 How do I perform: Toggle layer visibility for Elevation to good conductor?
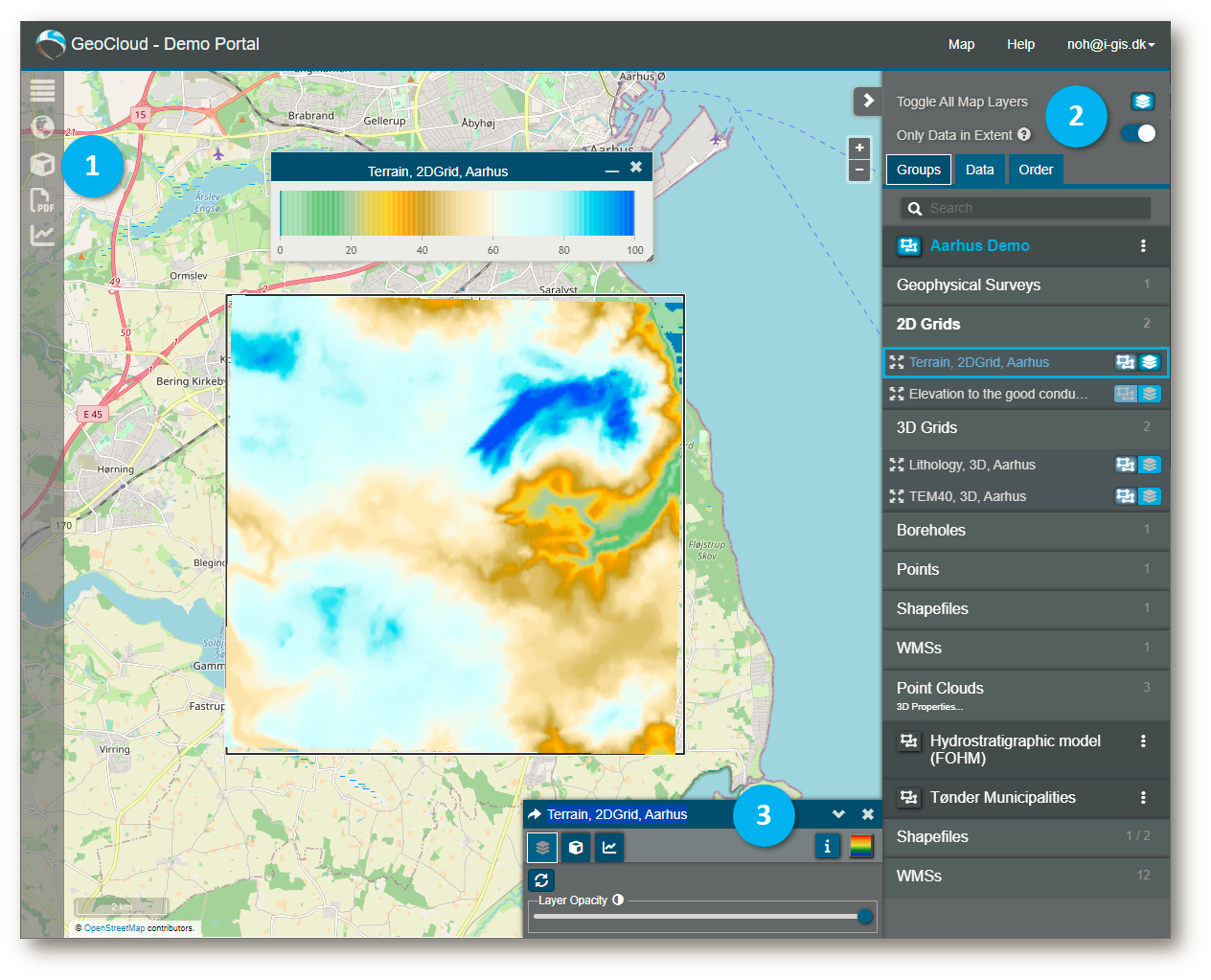pyautogui.click(x=1150, y=394)
